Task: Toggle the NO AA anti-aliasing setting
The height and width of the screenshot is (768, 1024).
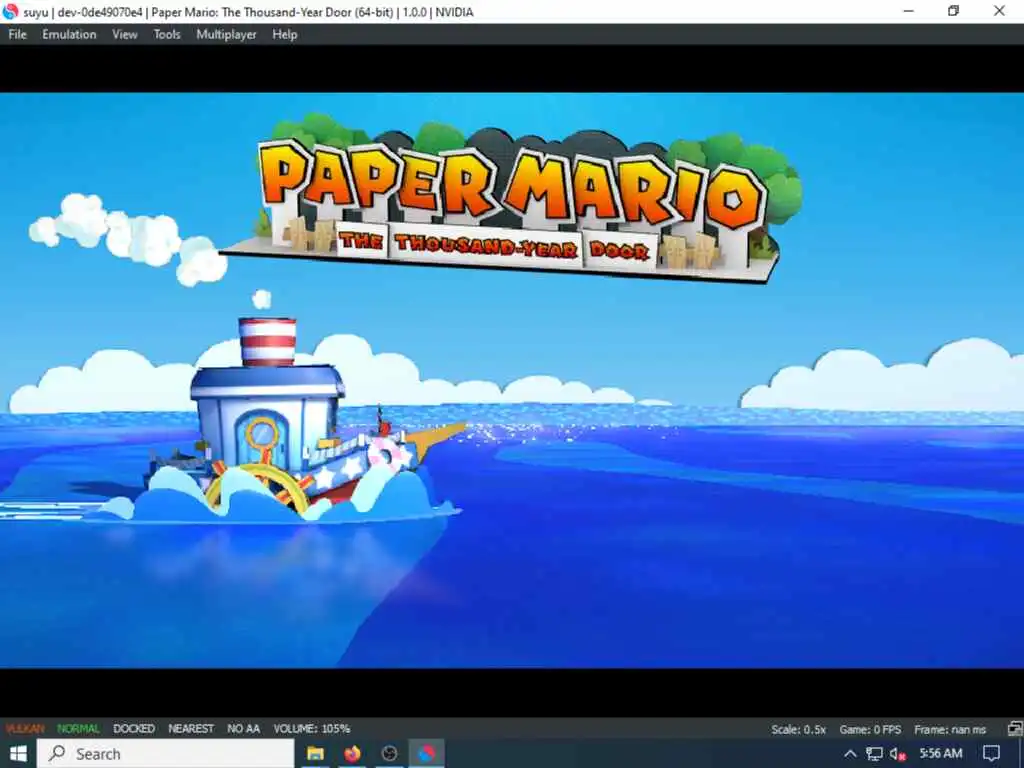Action: pyautogui.click(x=244, y=729)
